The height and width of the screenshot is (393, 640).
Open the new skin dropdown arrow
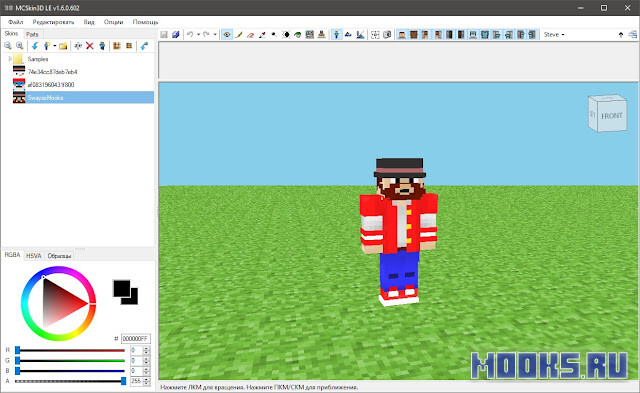[x=55, y=46]
